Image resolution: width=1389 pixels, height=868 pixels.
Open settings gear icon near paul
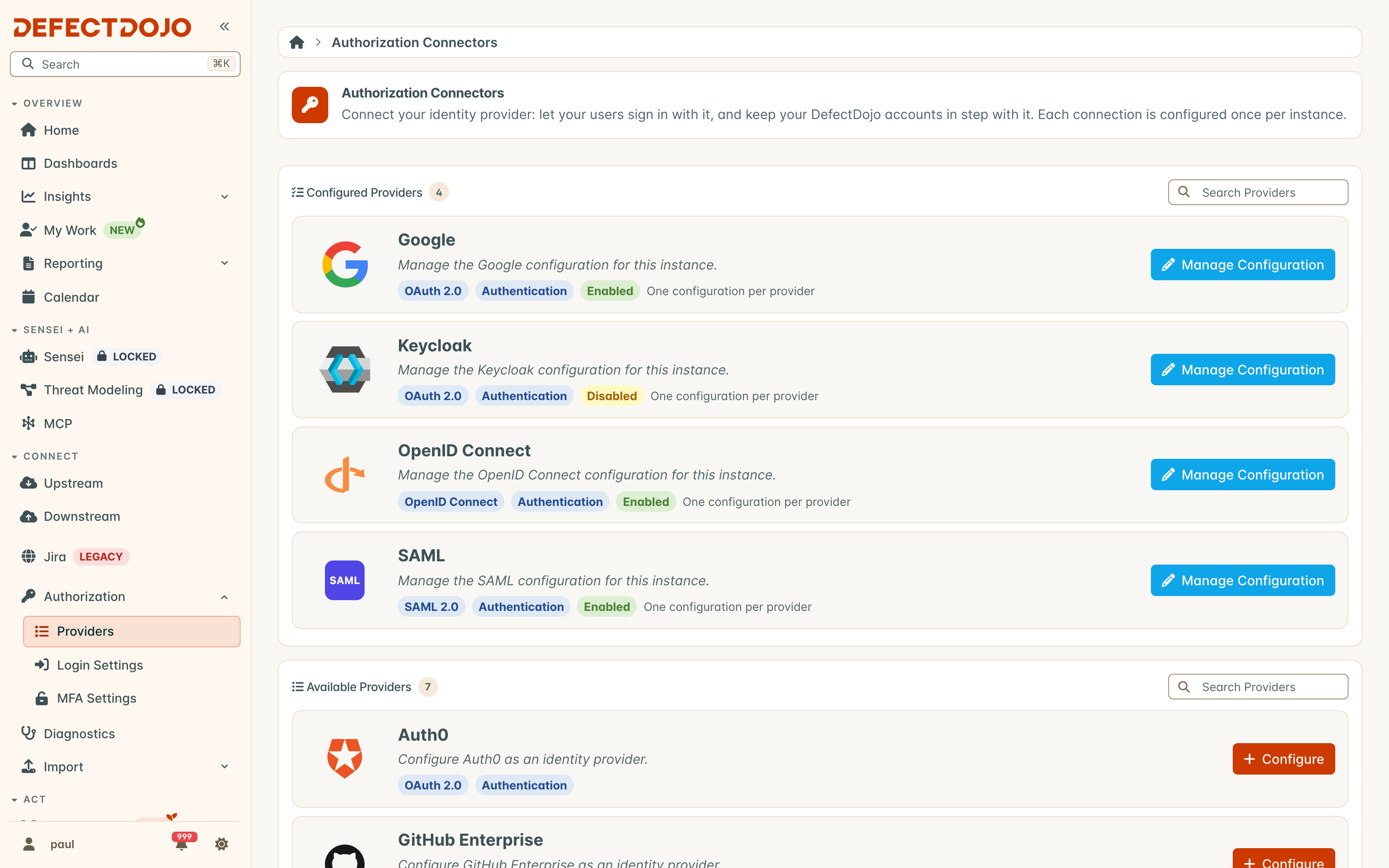click(x=222, y=844)
